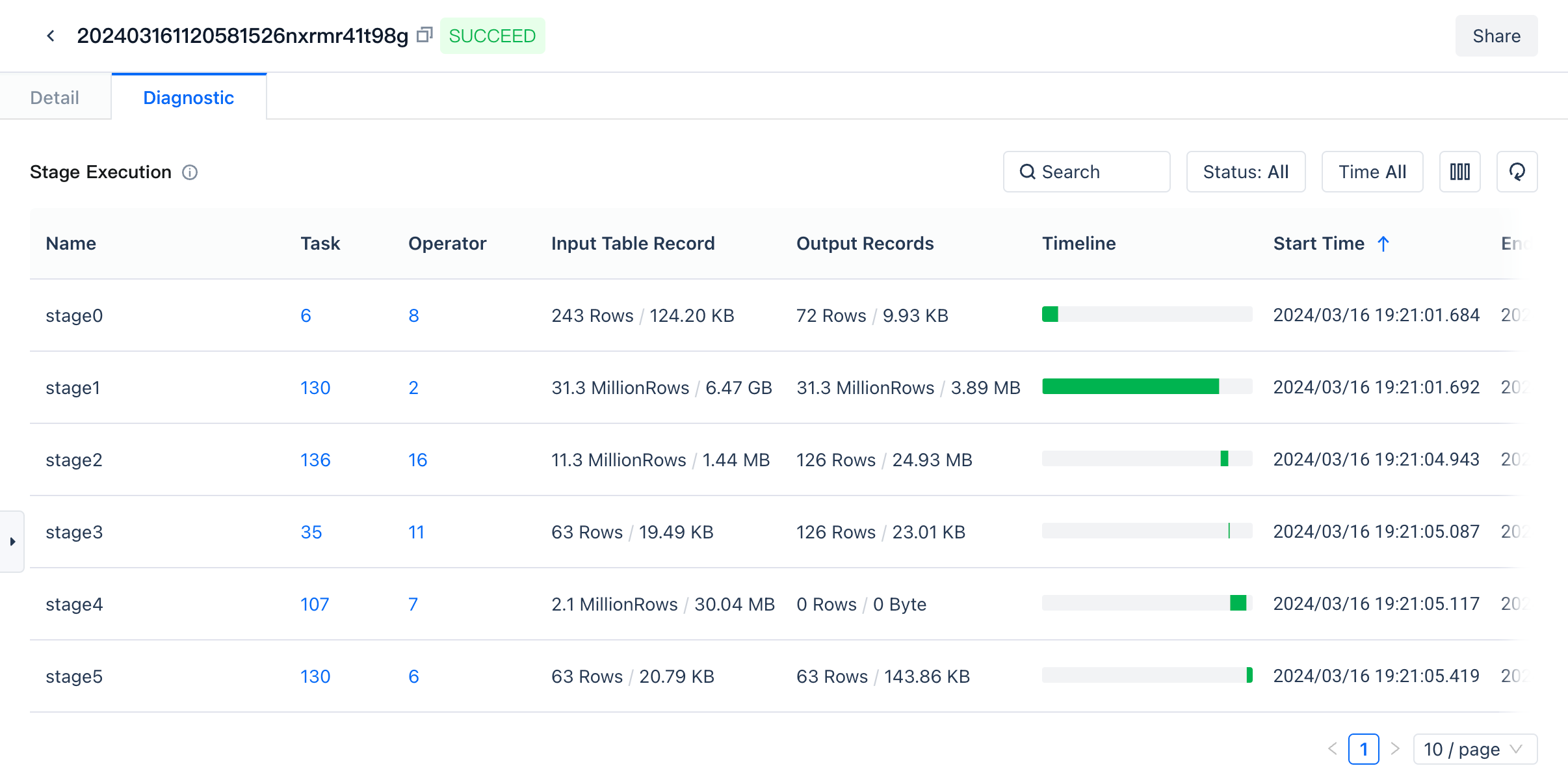Open the Status: All dropdown
This screenshot has width=1568, height=779.
tap(1245, 172)
